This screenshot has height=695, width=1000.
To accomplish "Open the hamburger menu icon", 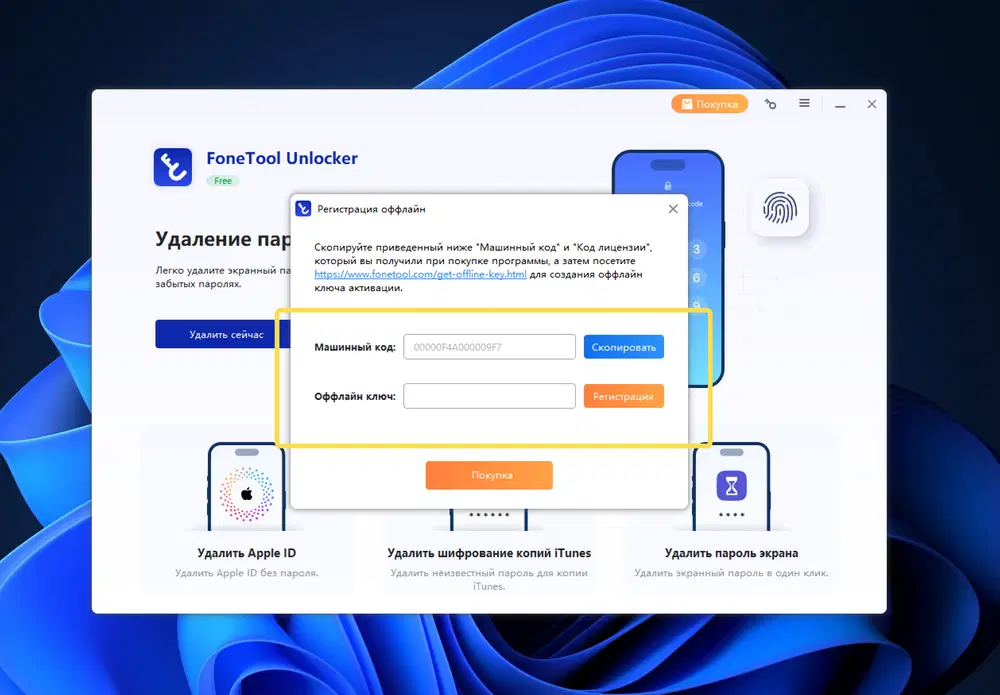I will (804, 103).
